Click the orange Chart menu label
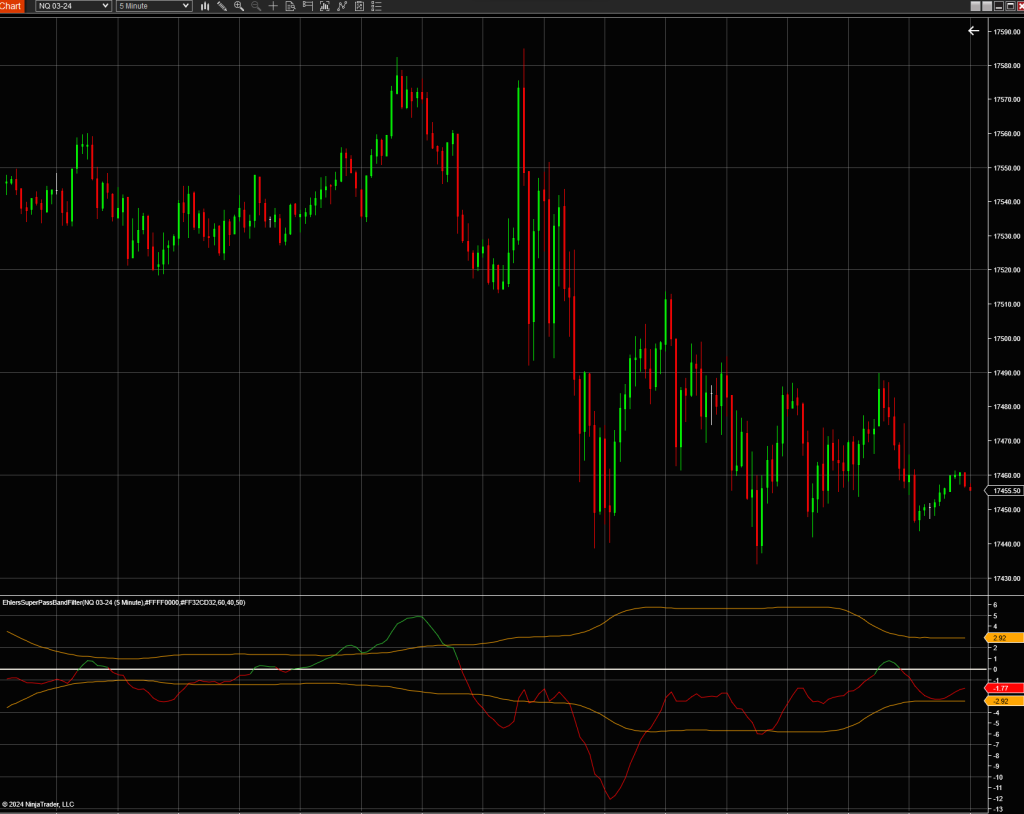Screen dimensions: 1024x814 [x=11, y=6]
